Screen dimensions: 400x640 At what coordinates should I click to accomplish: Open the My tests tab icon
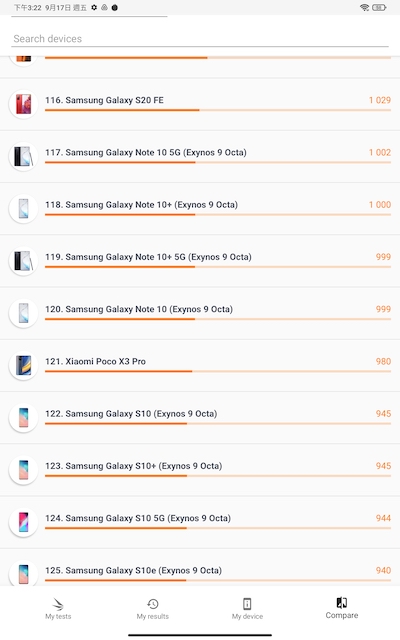[58, 604]
